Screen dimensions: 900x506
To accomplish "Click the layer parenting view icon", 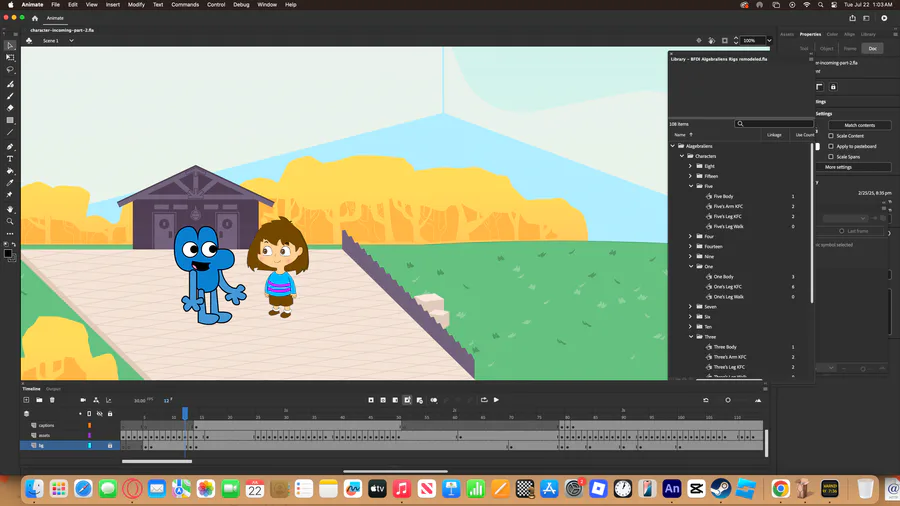I will pos(96,400).
